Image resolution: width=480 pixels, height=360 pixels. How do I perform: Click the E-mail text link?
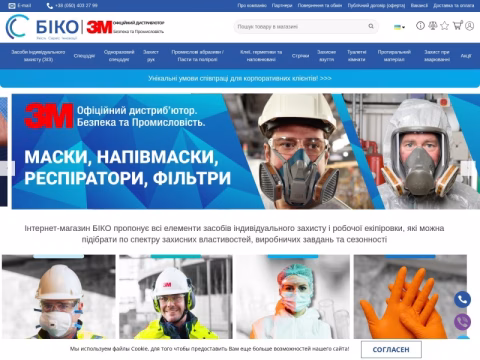click(24, 6)
